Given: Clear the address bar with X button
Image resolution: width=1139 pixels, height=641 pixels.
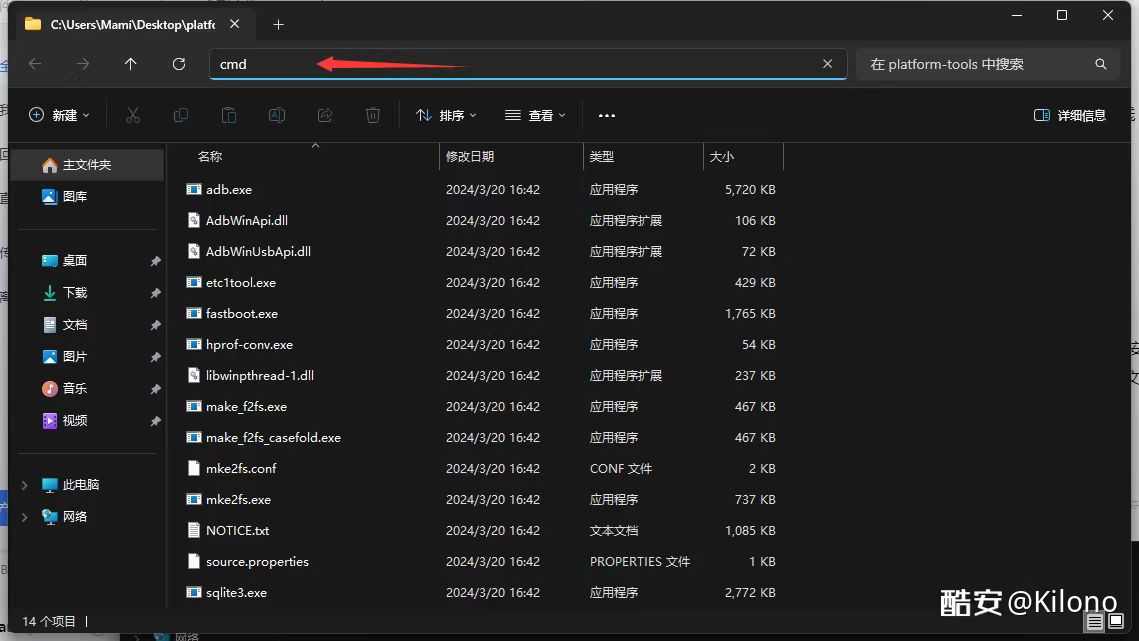Looking at the screenshot, I should 827,64.
